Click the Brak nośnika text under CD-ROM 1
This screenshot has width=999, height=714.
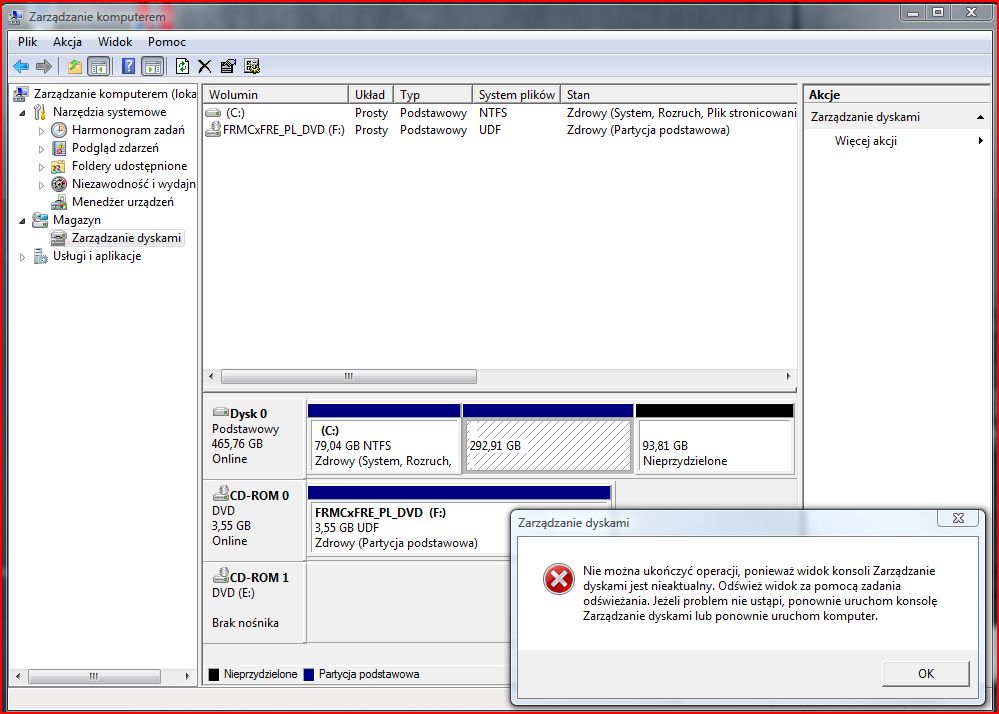(x=245, y=623)
